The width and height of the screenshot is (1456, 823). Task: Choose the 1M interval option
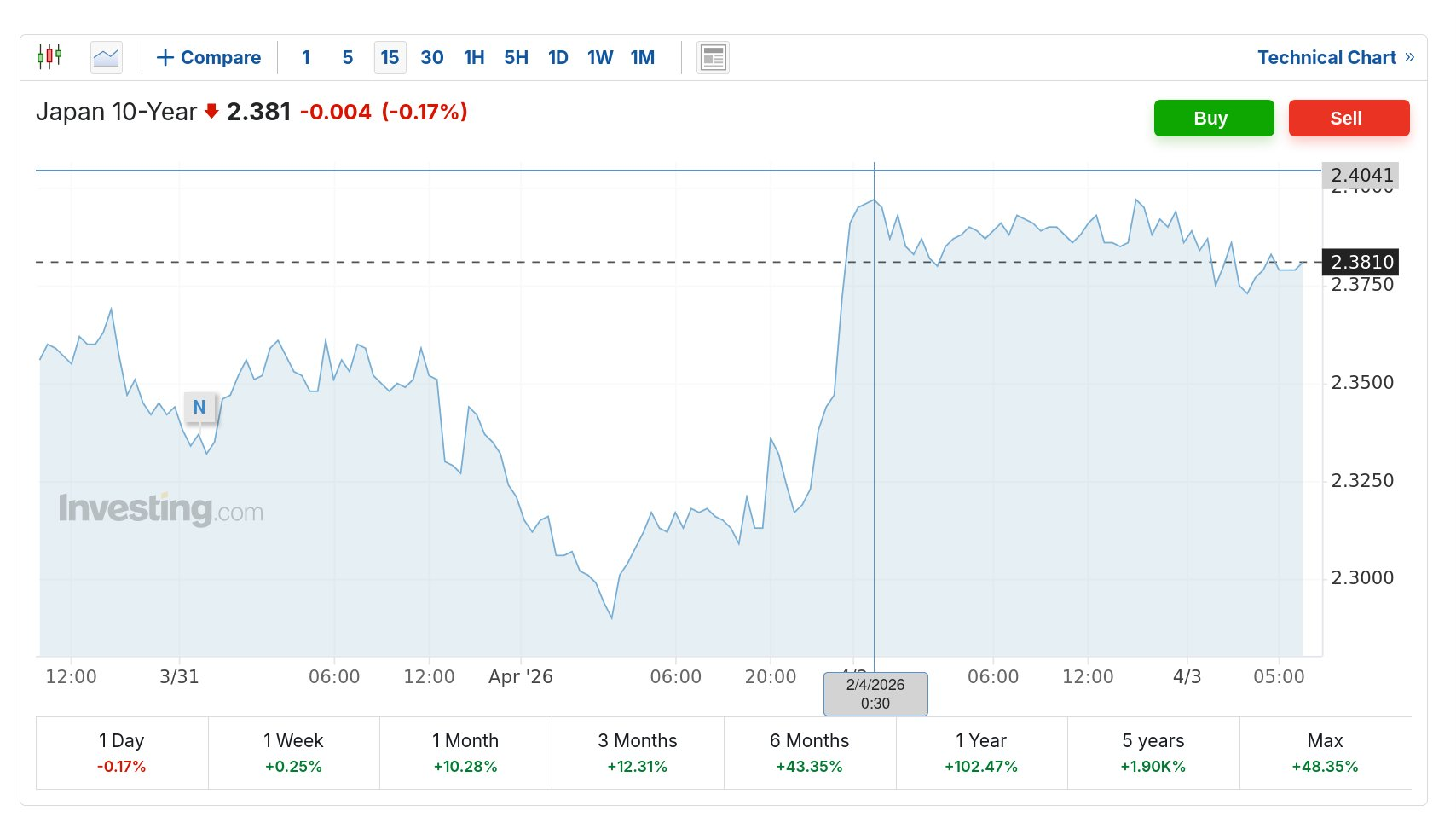(644, 57)
